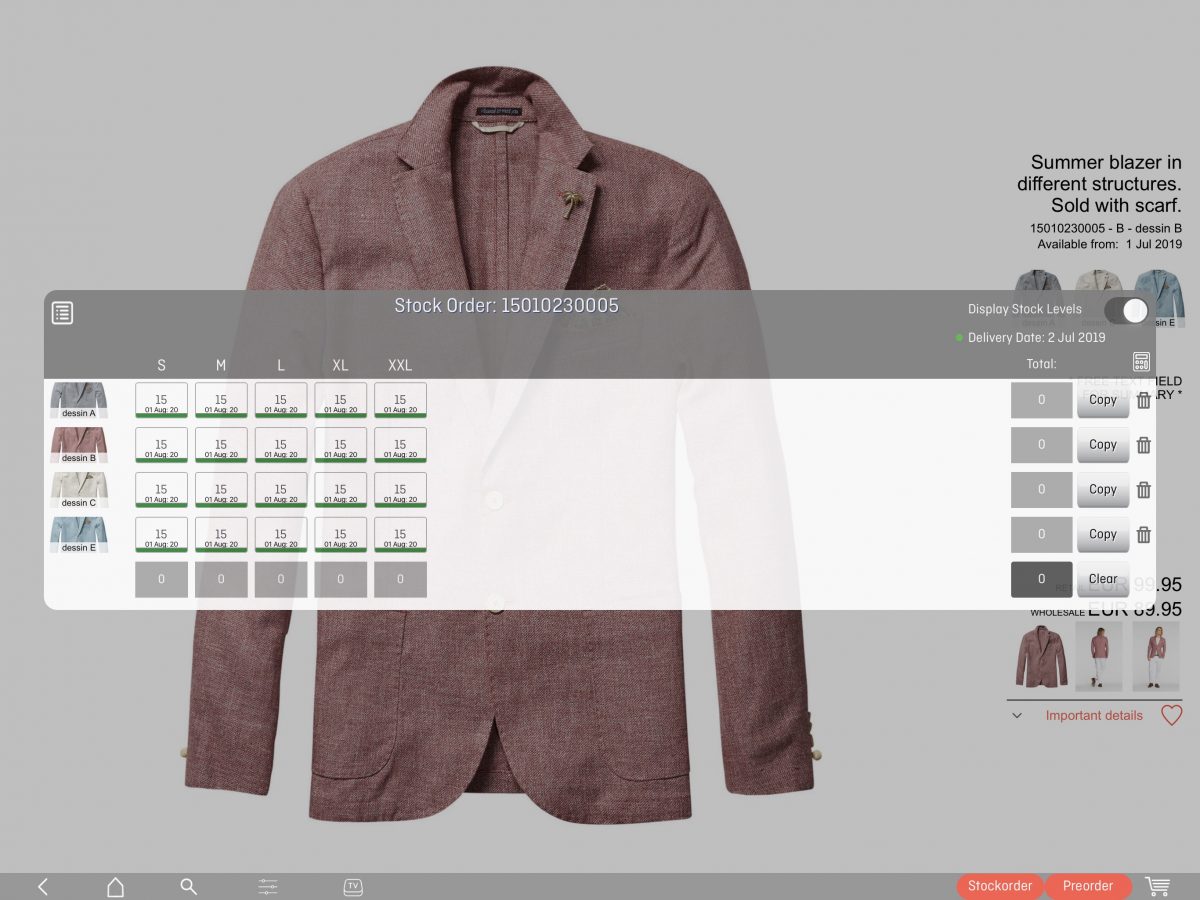Image resolution: width=1200 pixels, height=900 pixels.
Task: Go back using the bottom bar arrow
Action: (43, 886)
